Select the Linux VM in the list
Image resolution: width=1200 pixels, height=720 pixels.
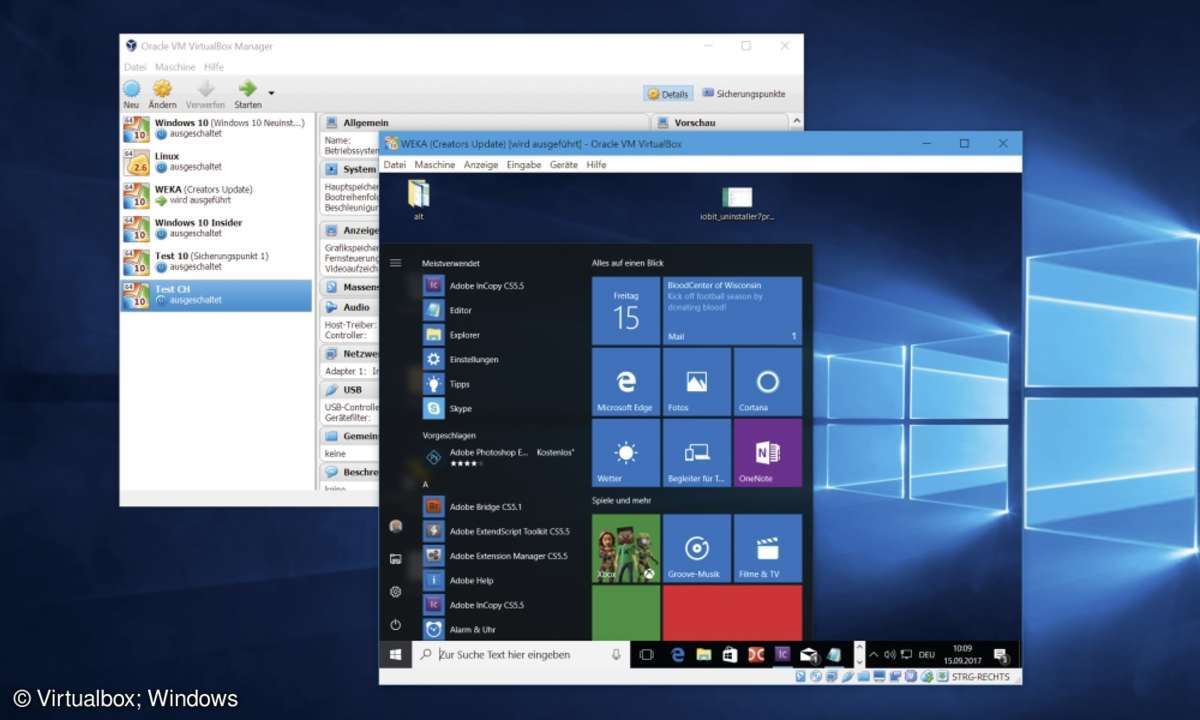(x=217, y=162)
